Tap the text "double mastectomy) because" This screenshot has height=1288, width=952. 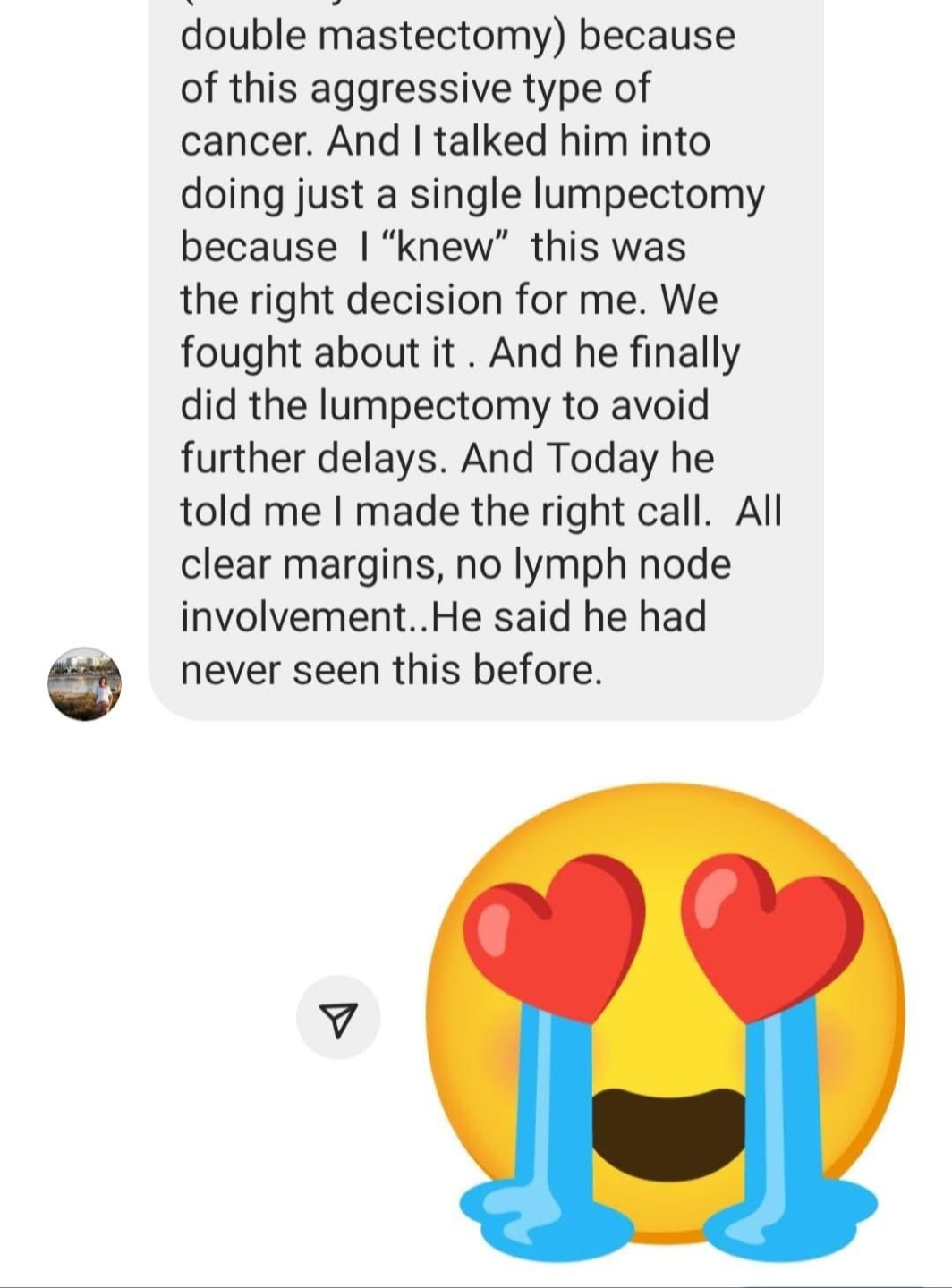pos(458,37)
